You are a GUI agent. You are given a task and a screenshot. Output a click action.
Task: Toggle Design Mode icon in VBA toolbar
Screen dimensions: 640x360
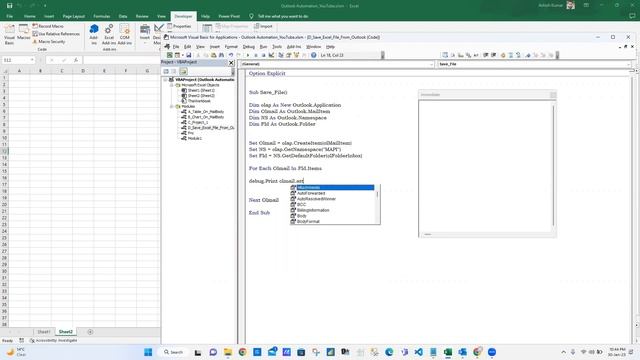(271, 55)
